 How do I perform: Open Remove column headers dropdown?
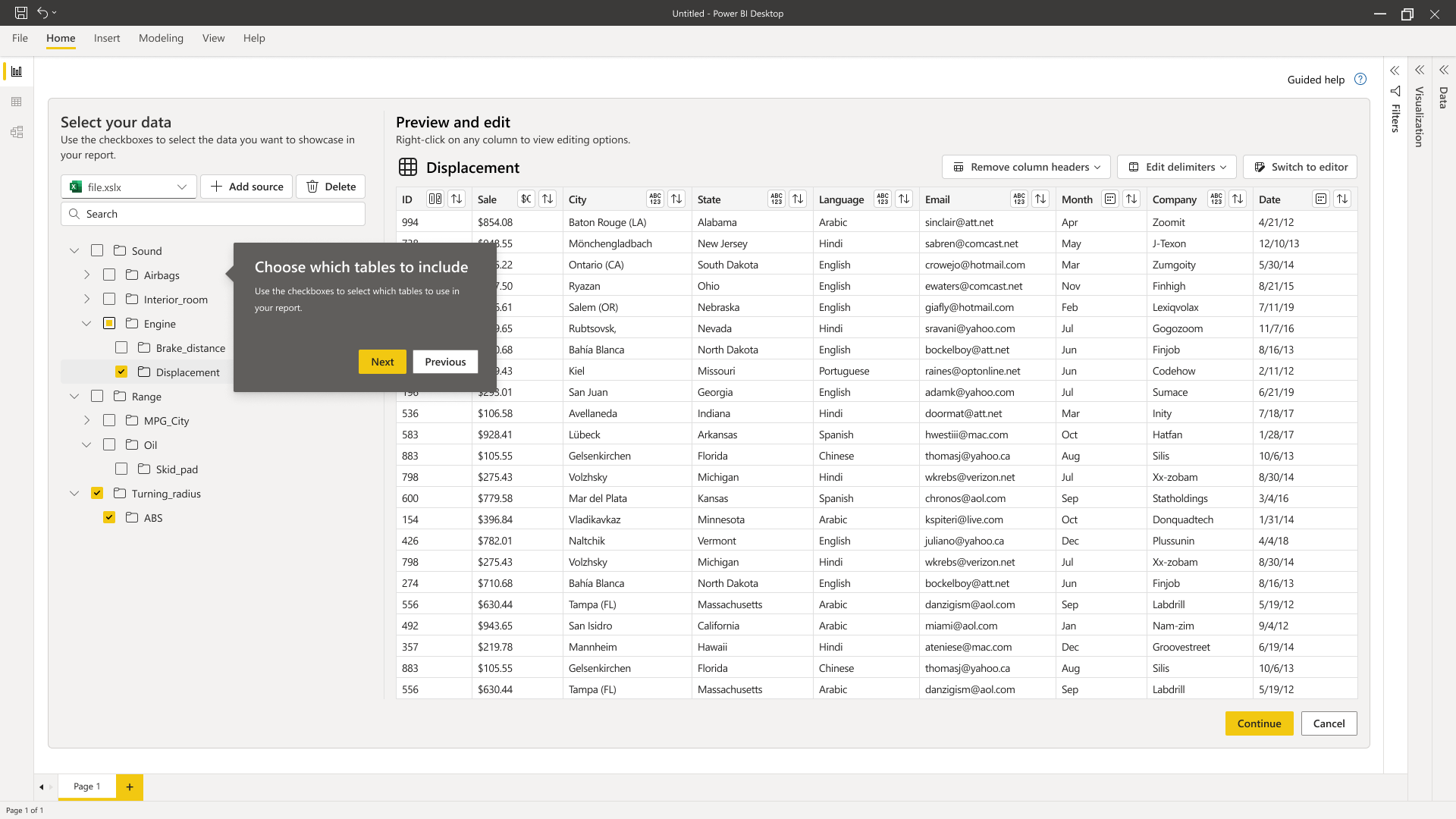click(x=1026, y=167)
